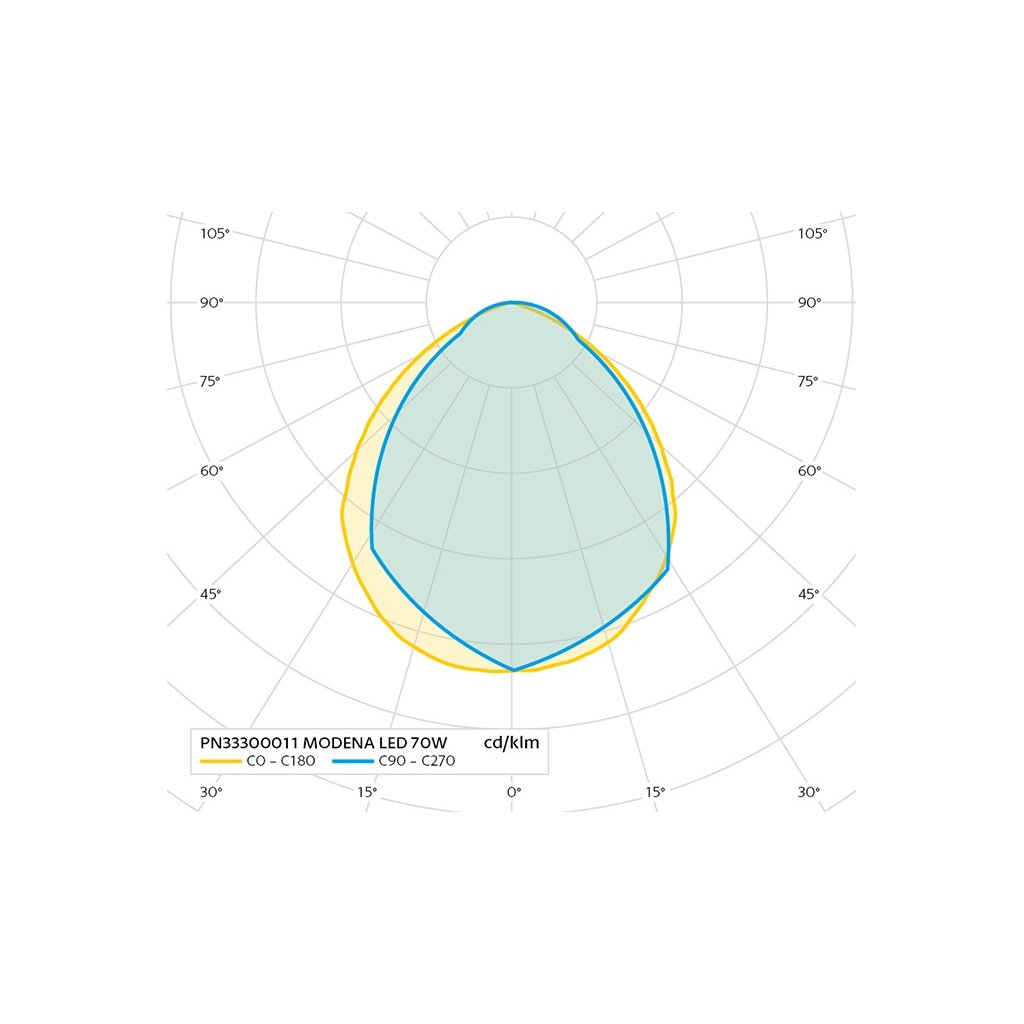Select the 0° angle label
This screenshot has width=1024, height=1024.
pyautogui.click(x=514, y=792)
